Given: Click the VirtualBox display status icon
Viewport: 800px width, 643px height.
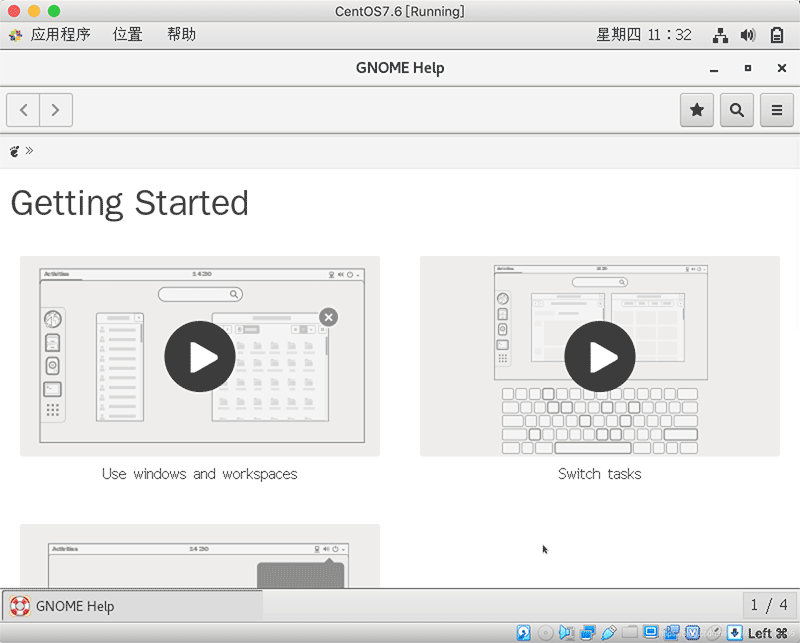Looking at the screenshot, I should coord(650,632).
